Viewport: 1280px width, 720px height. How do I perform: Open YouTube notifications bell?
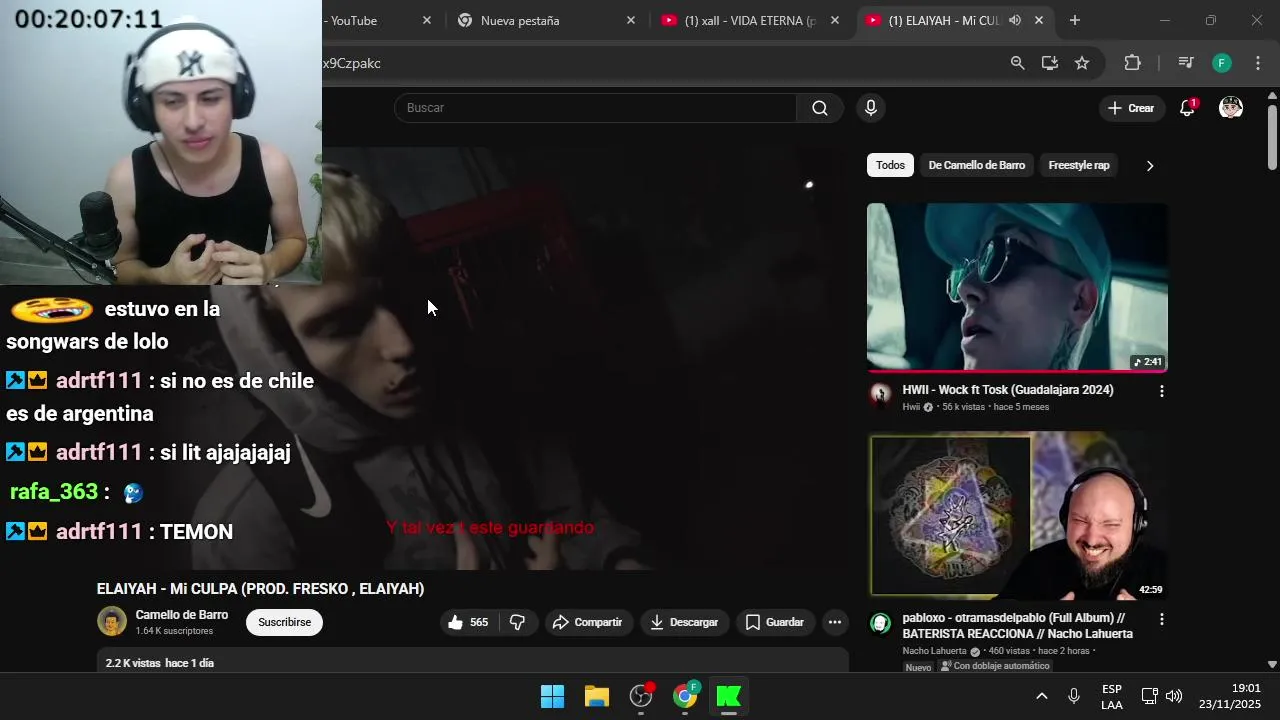[x=1187, y=108]
